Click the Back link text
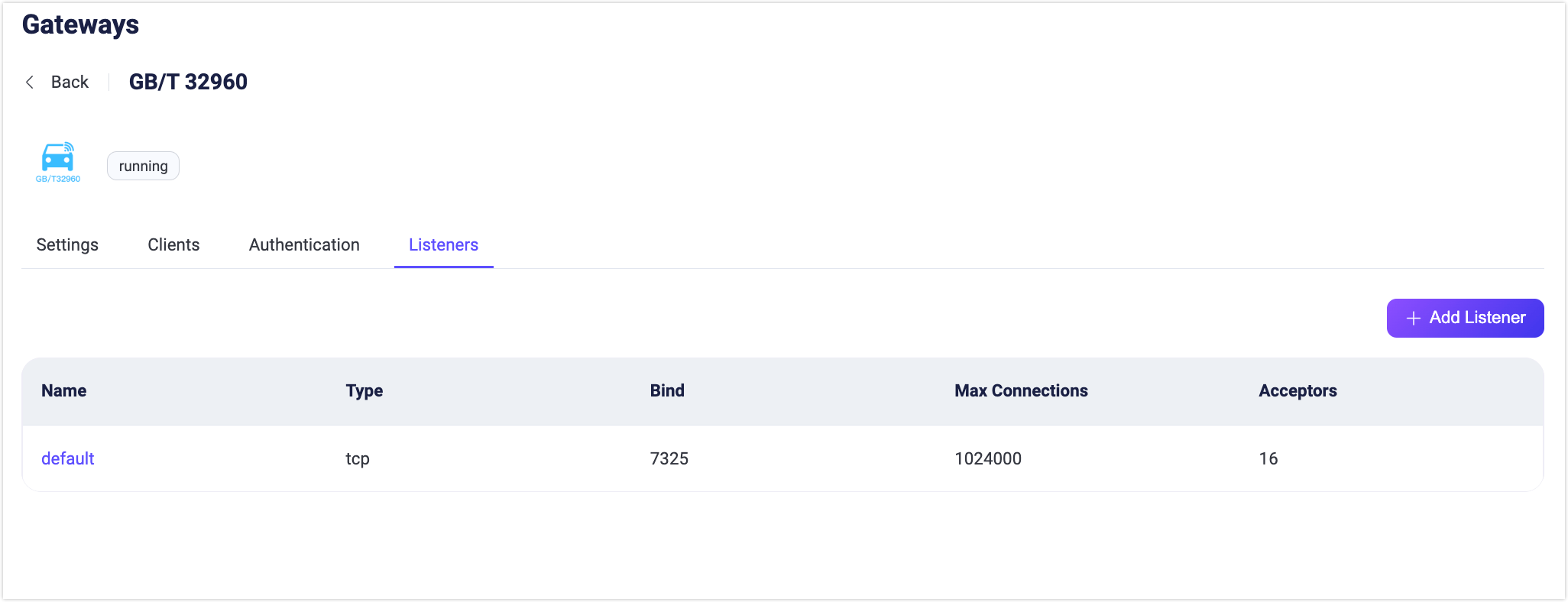This screenshot has width=1568, height=602. tap(70, 83)
